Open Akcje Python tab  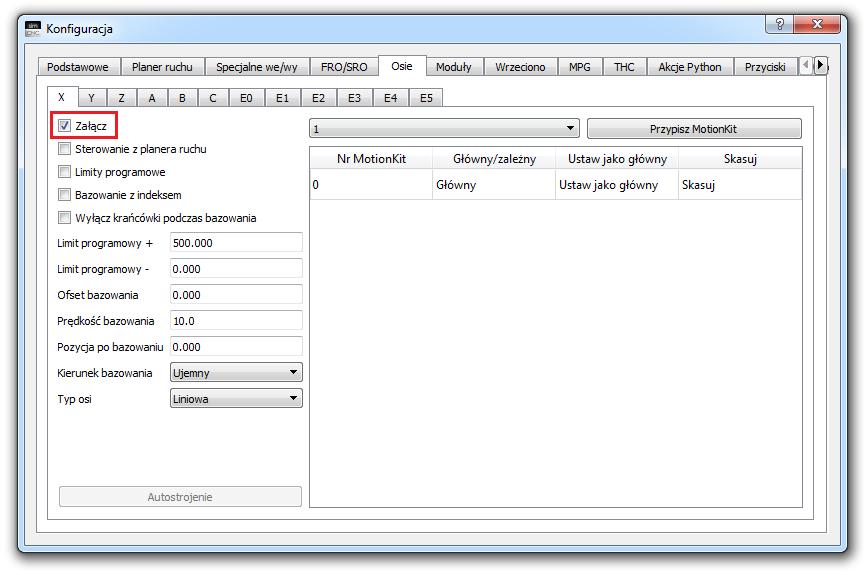(690, 67)
